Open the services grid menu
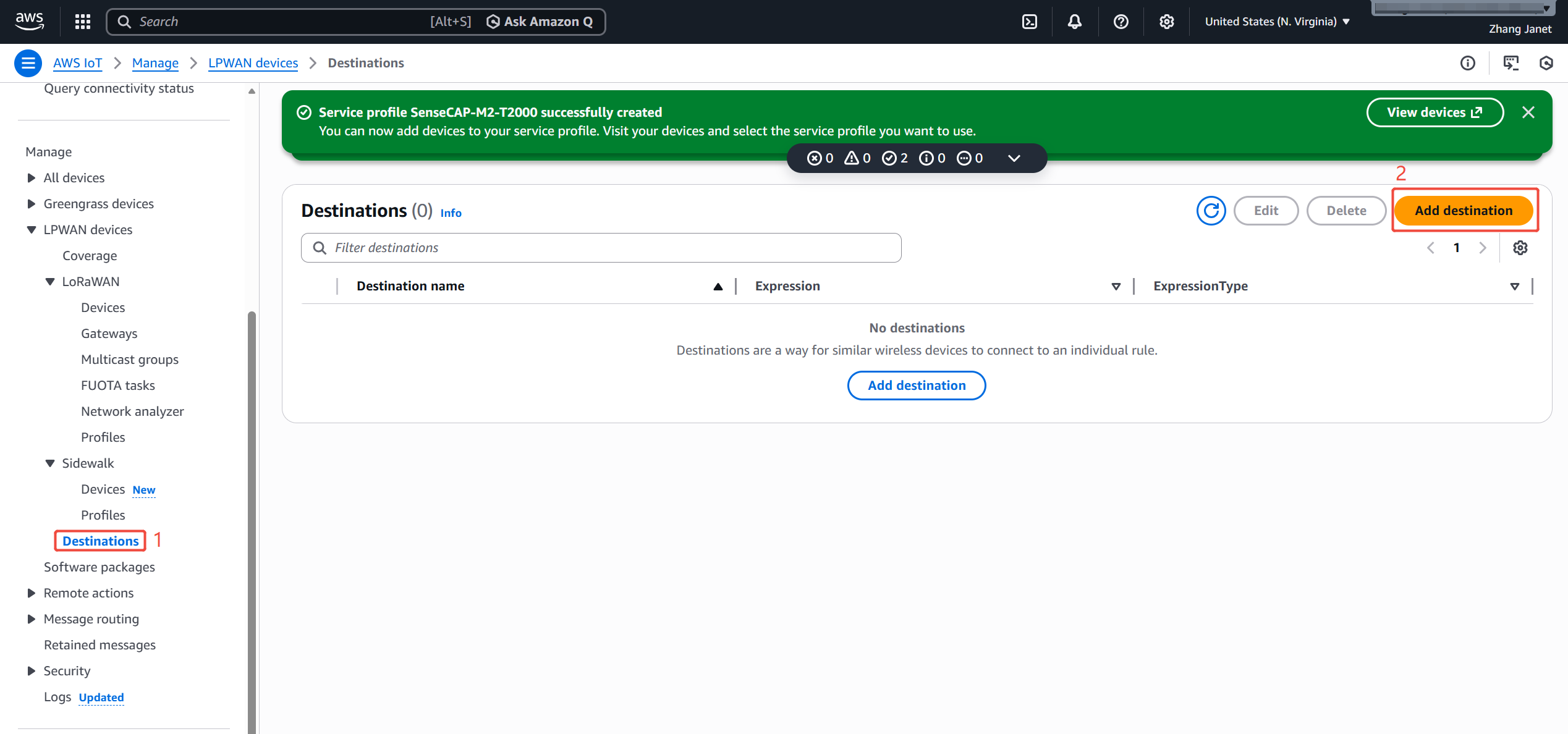Image resolution: width=1568 pixels, height=734 pixels. pos(83,22)
